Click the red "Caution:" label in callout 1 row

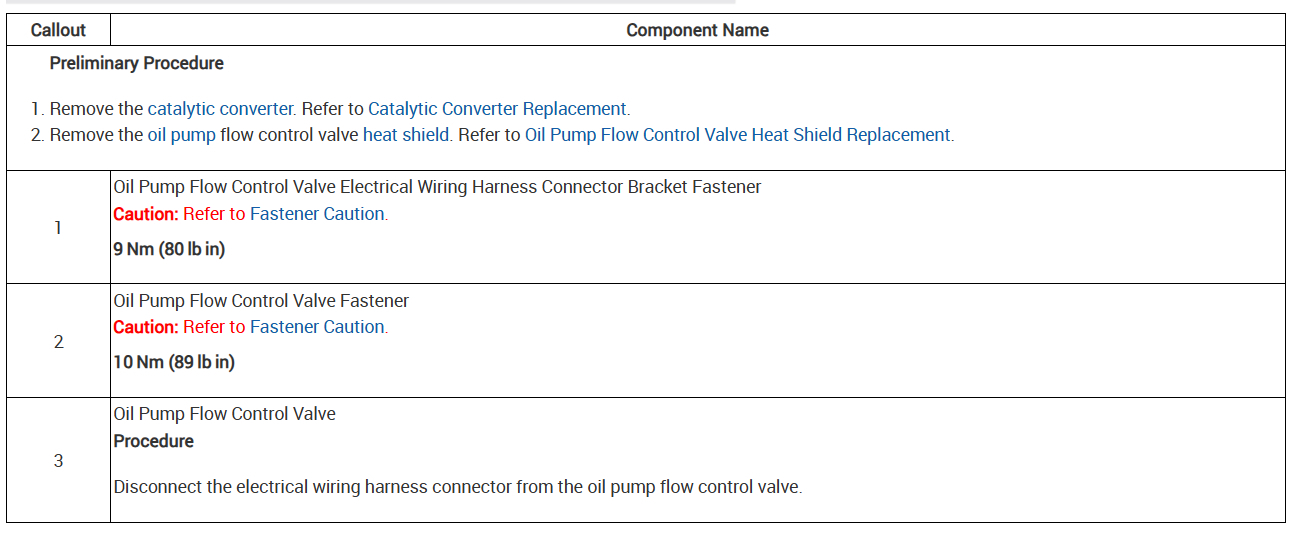145,214
